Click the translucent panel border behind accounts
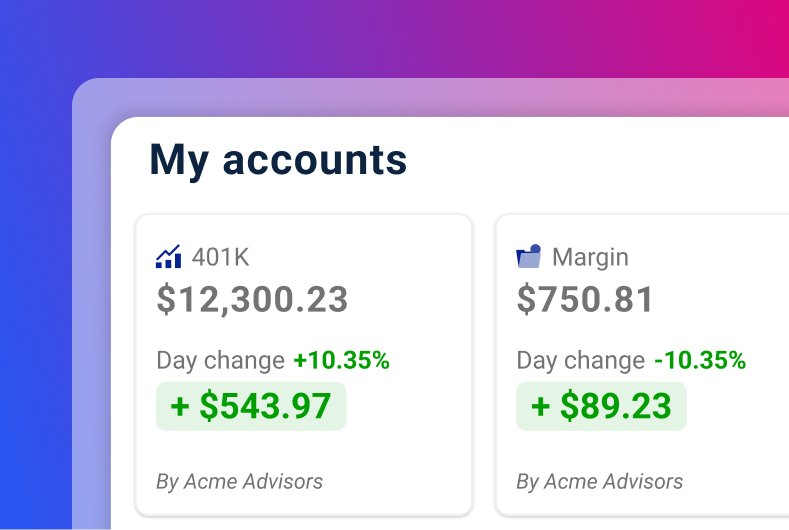The height and width of the screenshot is (530, 789). [x=91, y=302]
